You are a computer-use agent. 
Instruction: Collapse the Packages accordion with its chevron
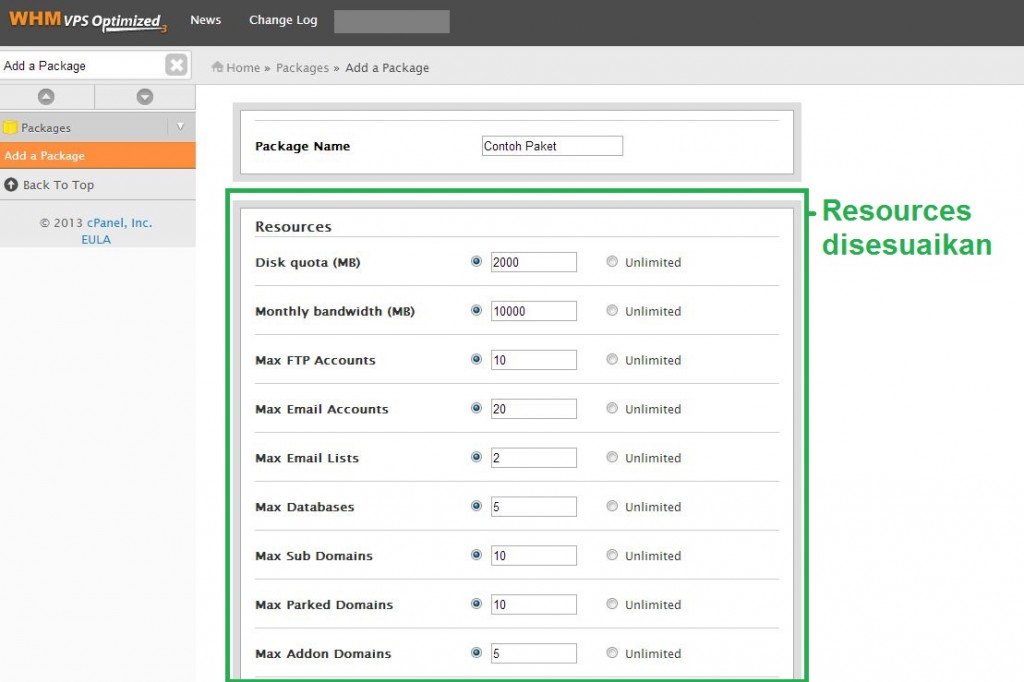click(181, 127)
